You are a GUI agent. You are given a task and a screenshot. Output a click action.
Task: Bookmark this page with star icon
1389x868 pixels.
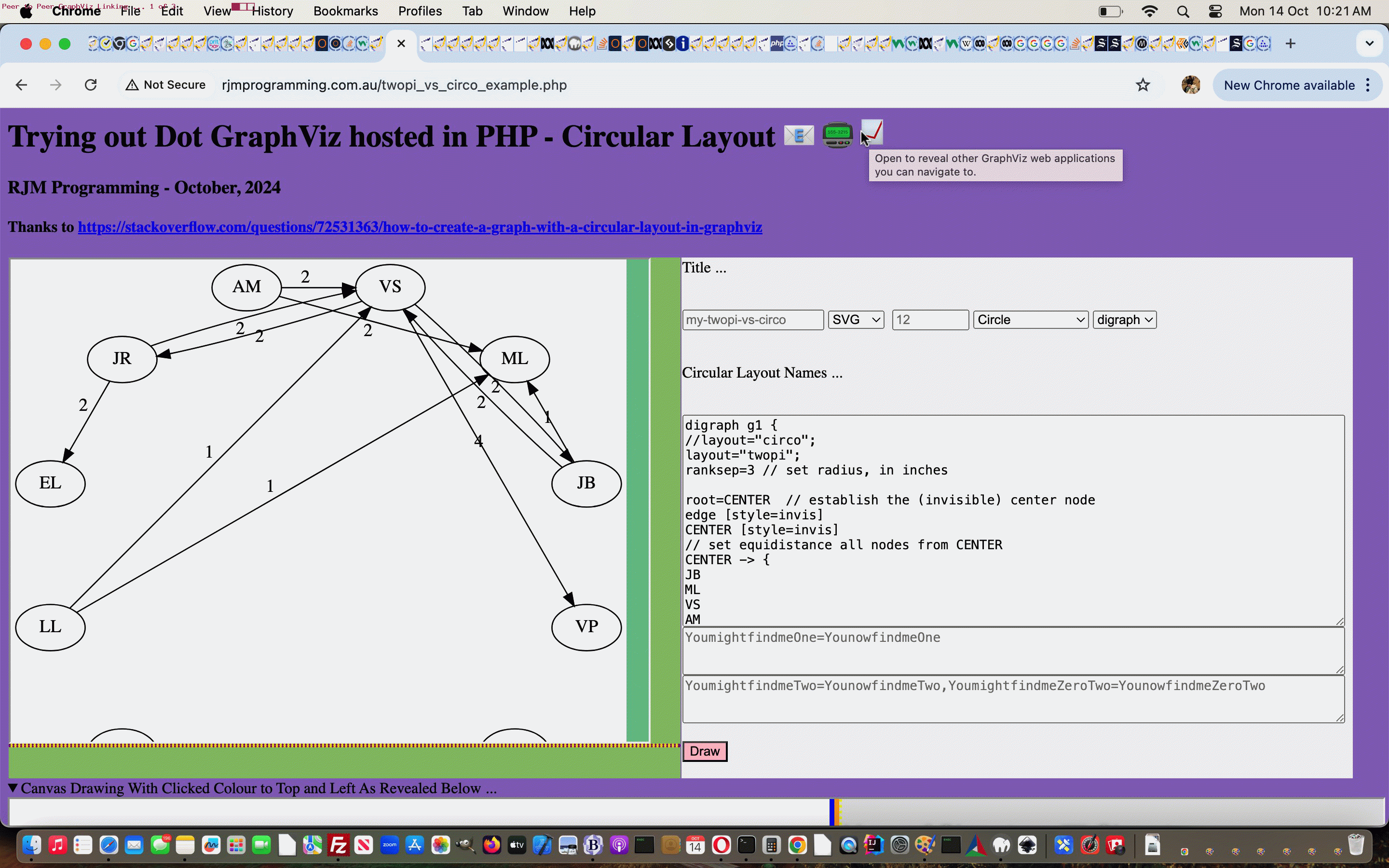click(x=1143, y=85)
